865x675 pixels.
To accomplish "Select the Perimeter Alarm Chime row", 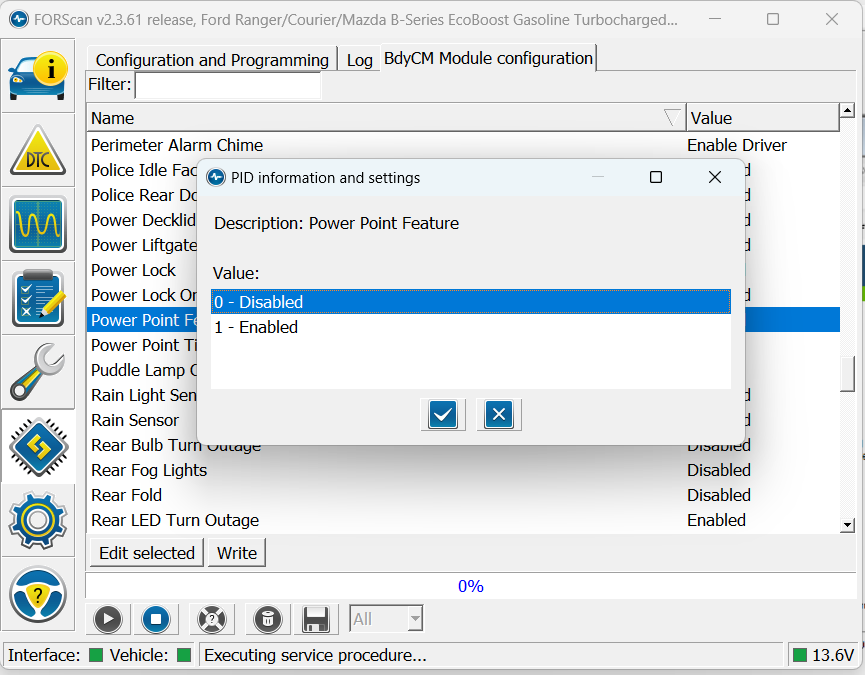I will [463, 145].
